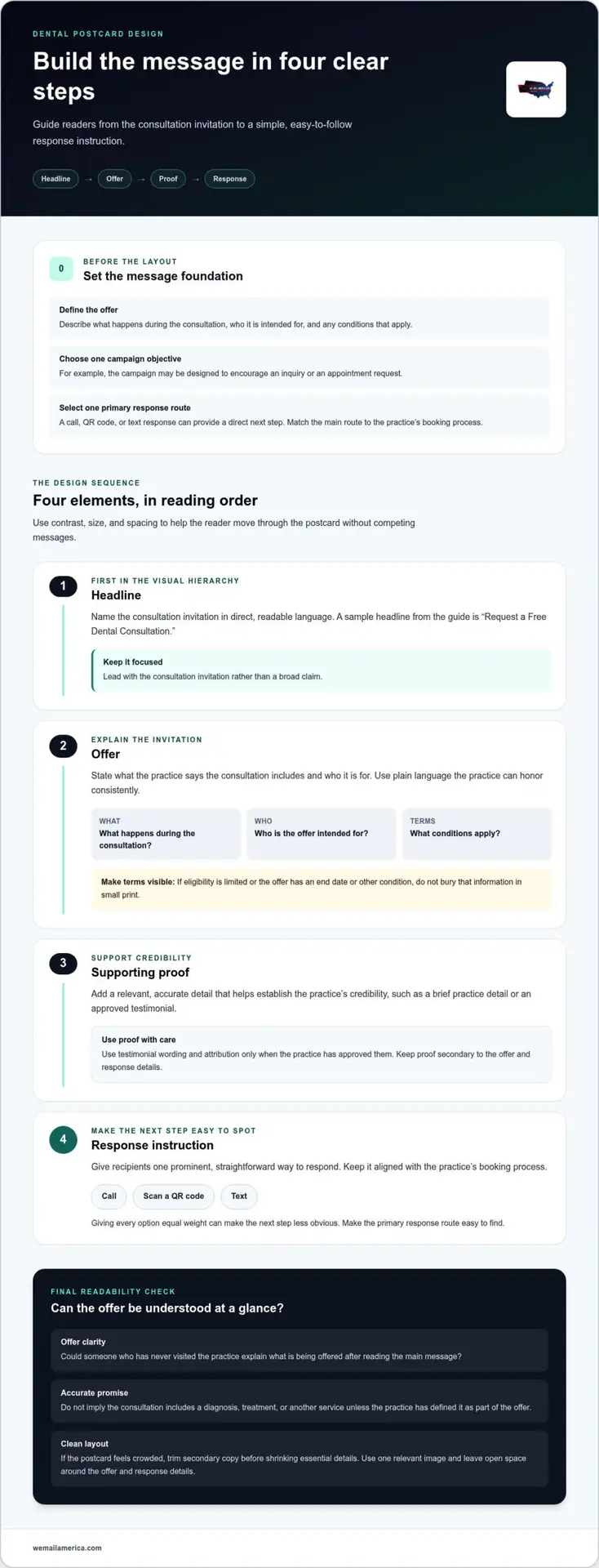Screen dimensions: 599x1568
Task: Choose the Text response chip
Action: 239,1196
